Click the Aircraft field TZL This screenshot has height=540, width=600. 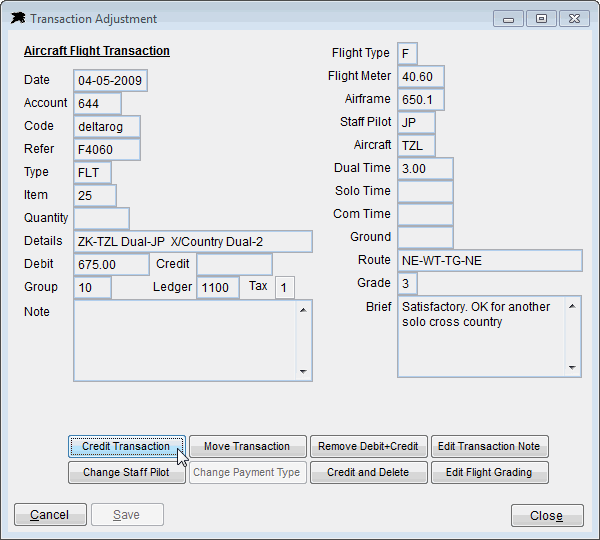point(416,145)
